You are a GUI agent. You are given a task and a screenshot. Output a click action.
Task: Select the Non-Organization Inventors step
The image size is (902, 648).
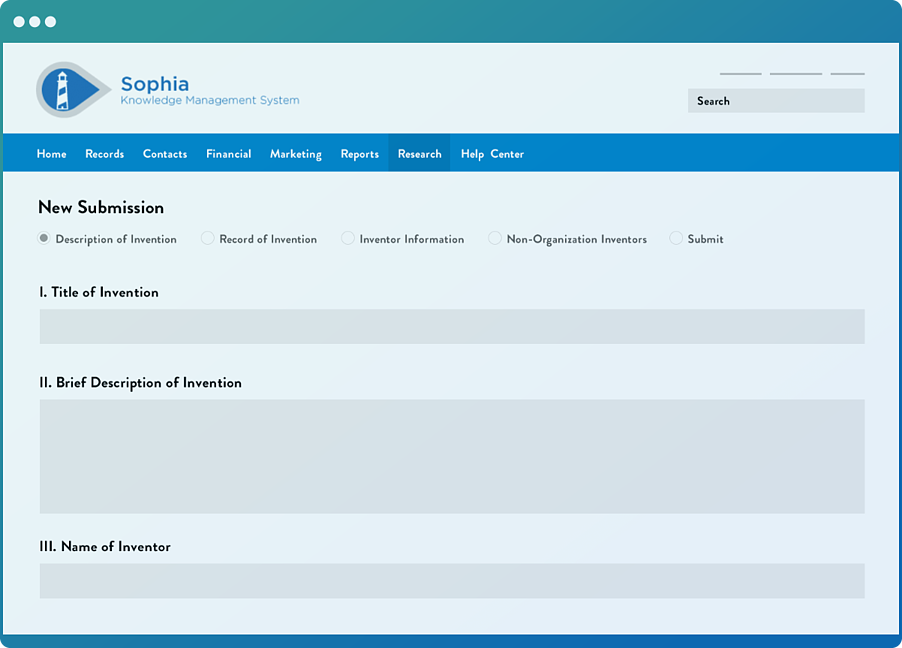[495, 238]
